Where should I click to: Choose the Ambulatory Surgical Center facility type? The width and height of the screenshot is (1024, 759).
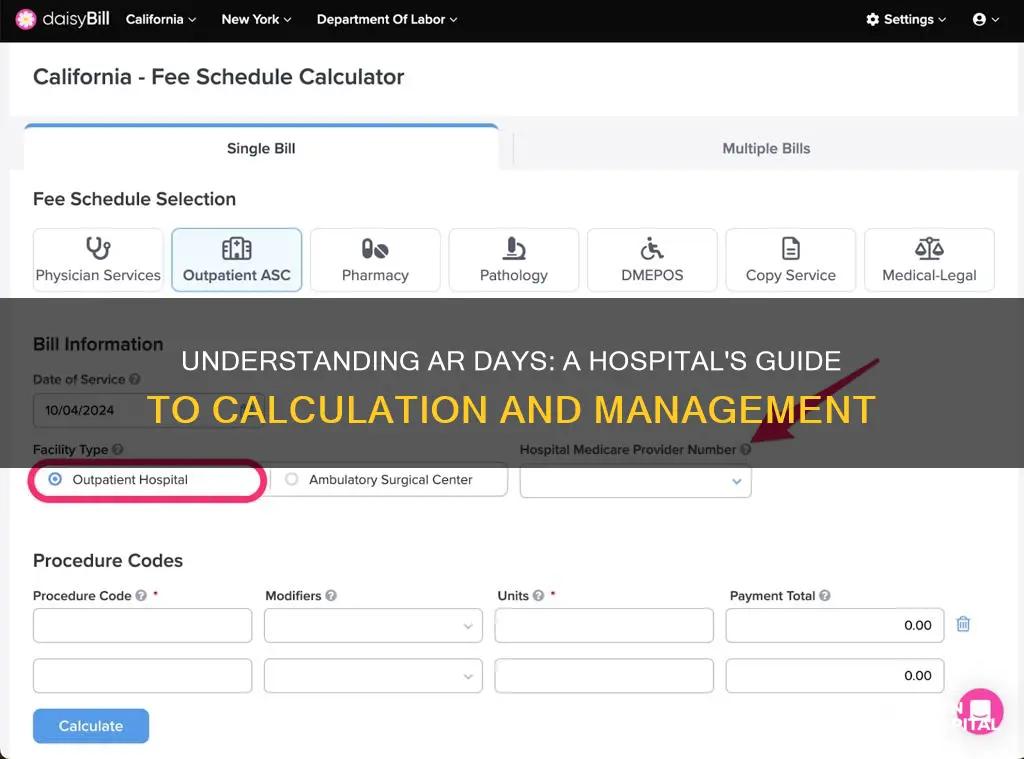pos(292,479)
